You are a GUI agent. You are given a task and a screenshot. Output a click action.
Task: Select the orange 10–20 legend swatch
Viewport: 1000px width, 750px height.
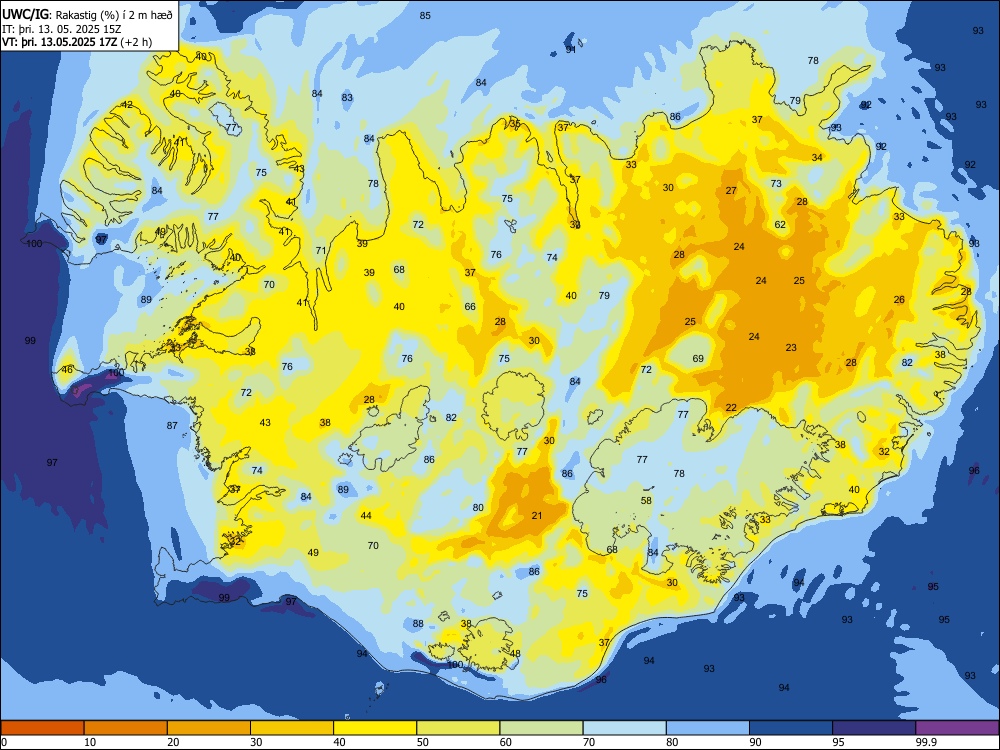coord(126,728)
